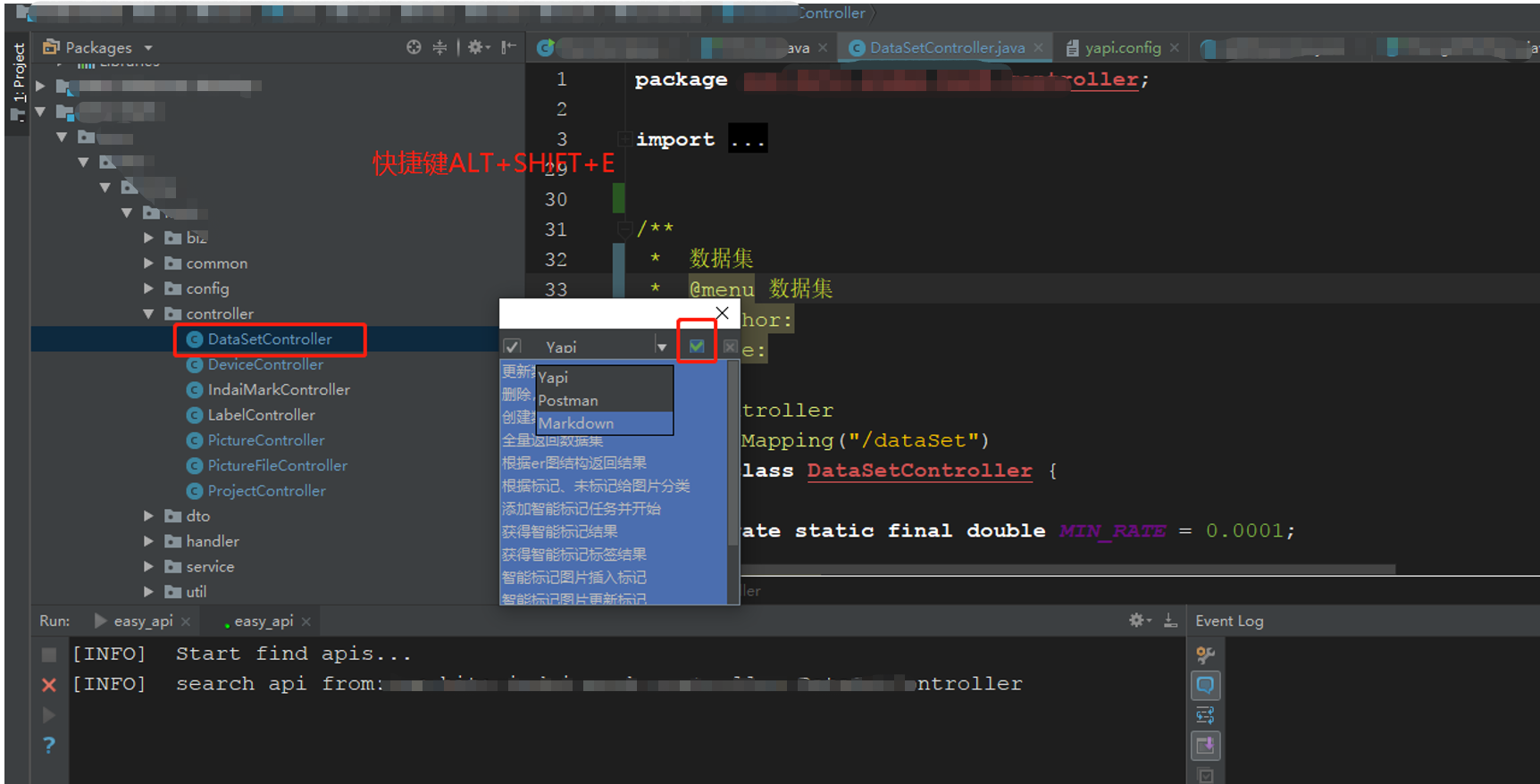
Task: Confirm export with green check button
Action: (x=697, y=346)
